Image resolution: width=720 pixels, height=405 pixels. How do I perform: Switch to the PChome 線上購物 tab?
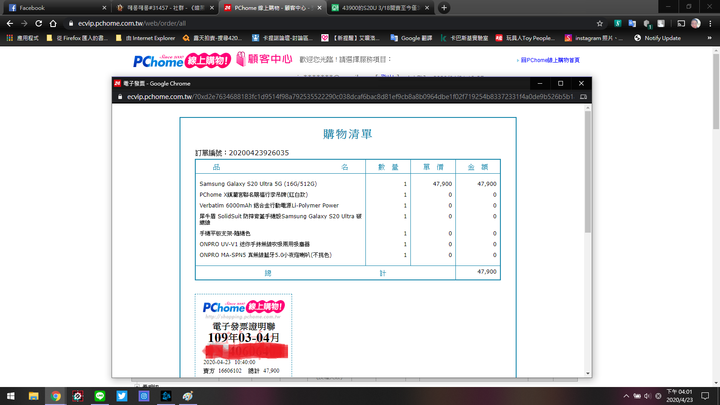coord(271,8)
